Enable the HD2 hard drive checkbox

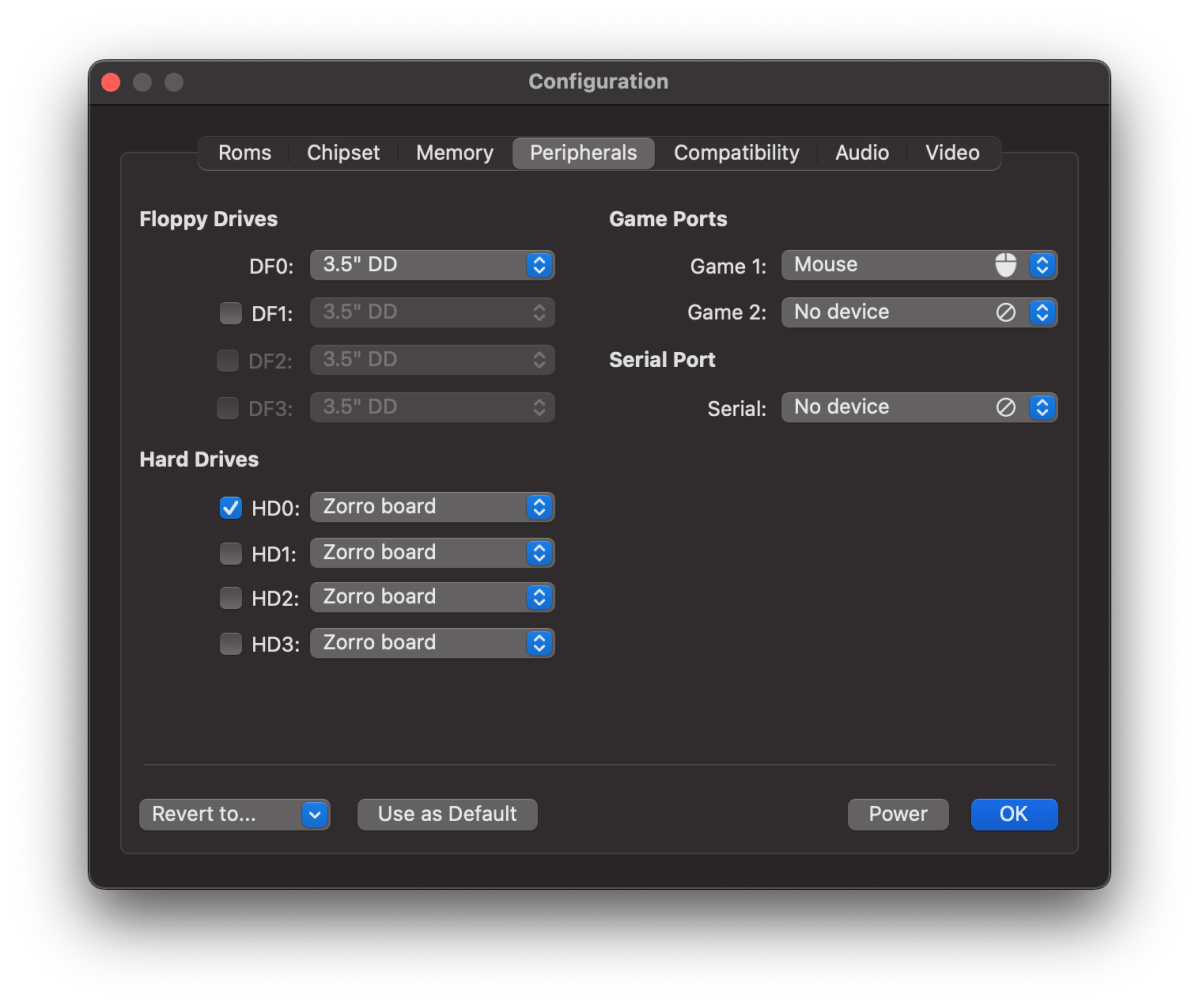pyautogui.click(x=230, y=598)
